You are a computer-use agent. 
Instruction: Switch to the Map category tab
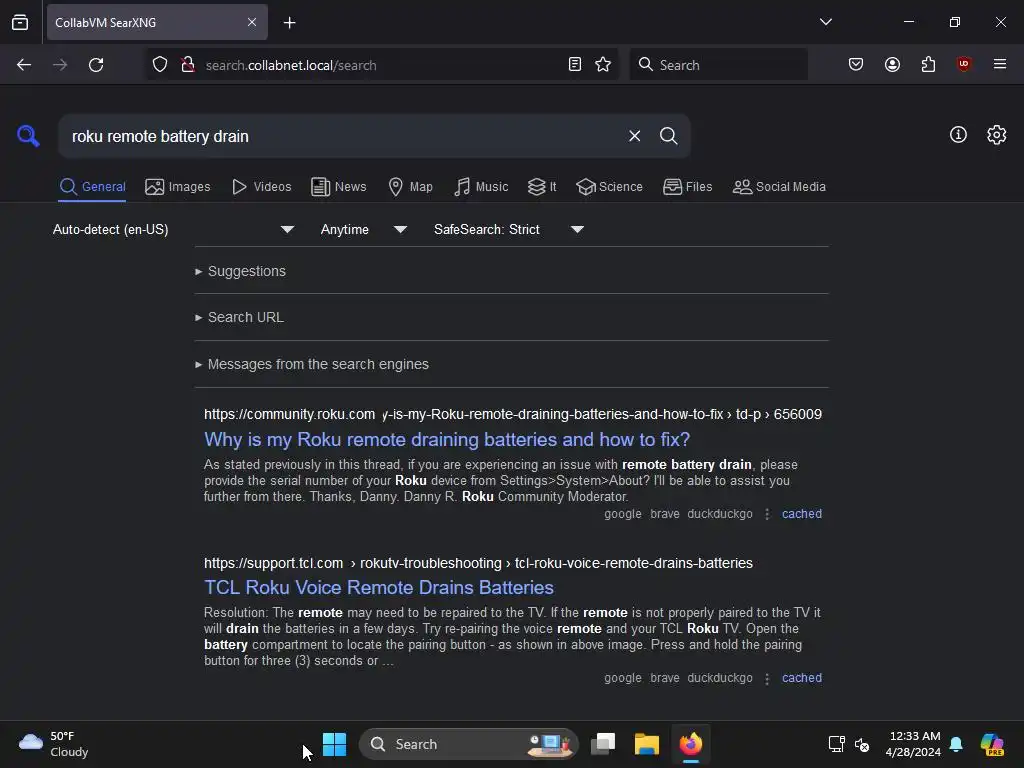tap(410, 187)
